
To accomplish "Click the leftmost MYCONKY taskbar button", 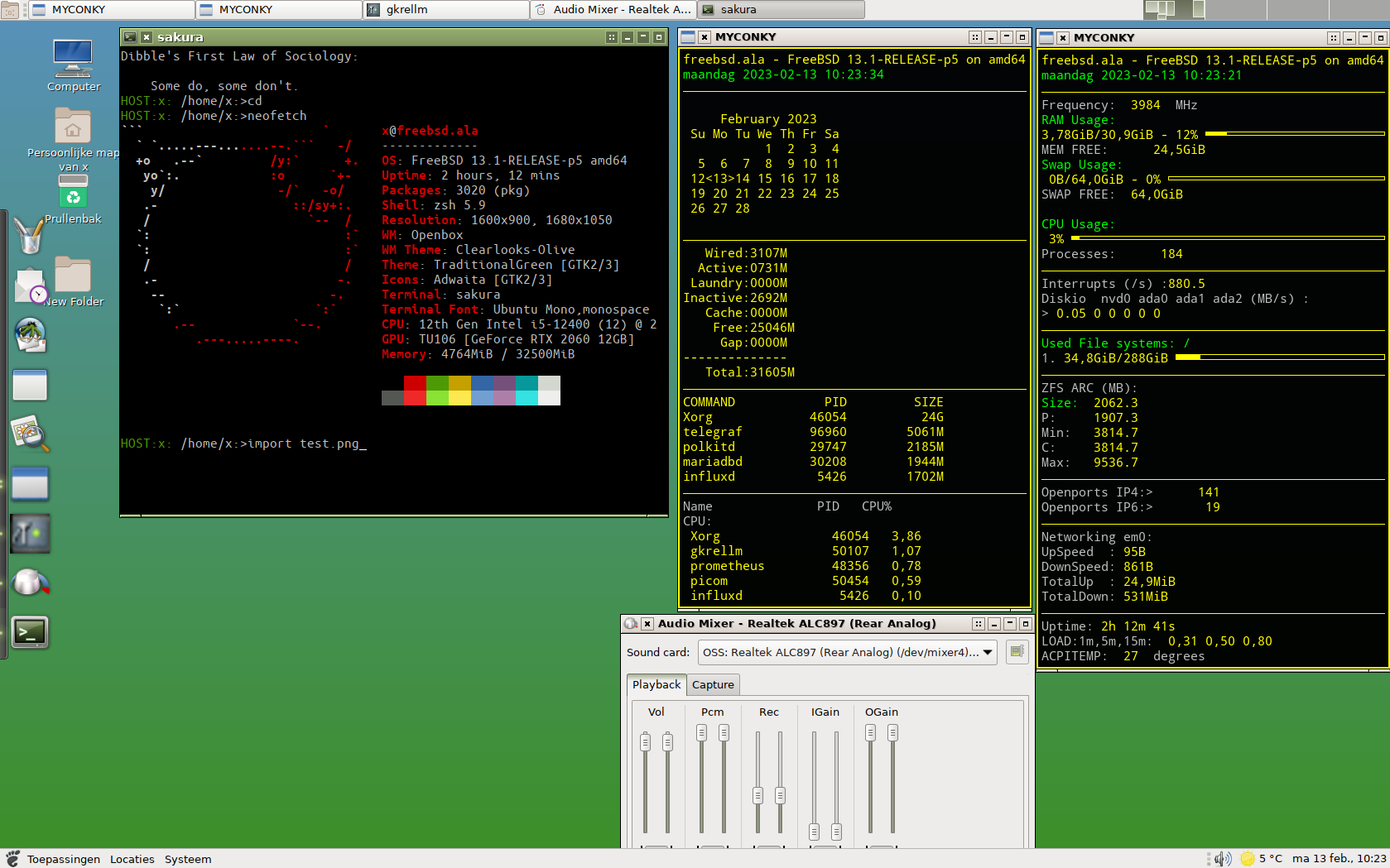I will point(111,9).
